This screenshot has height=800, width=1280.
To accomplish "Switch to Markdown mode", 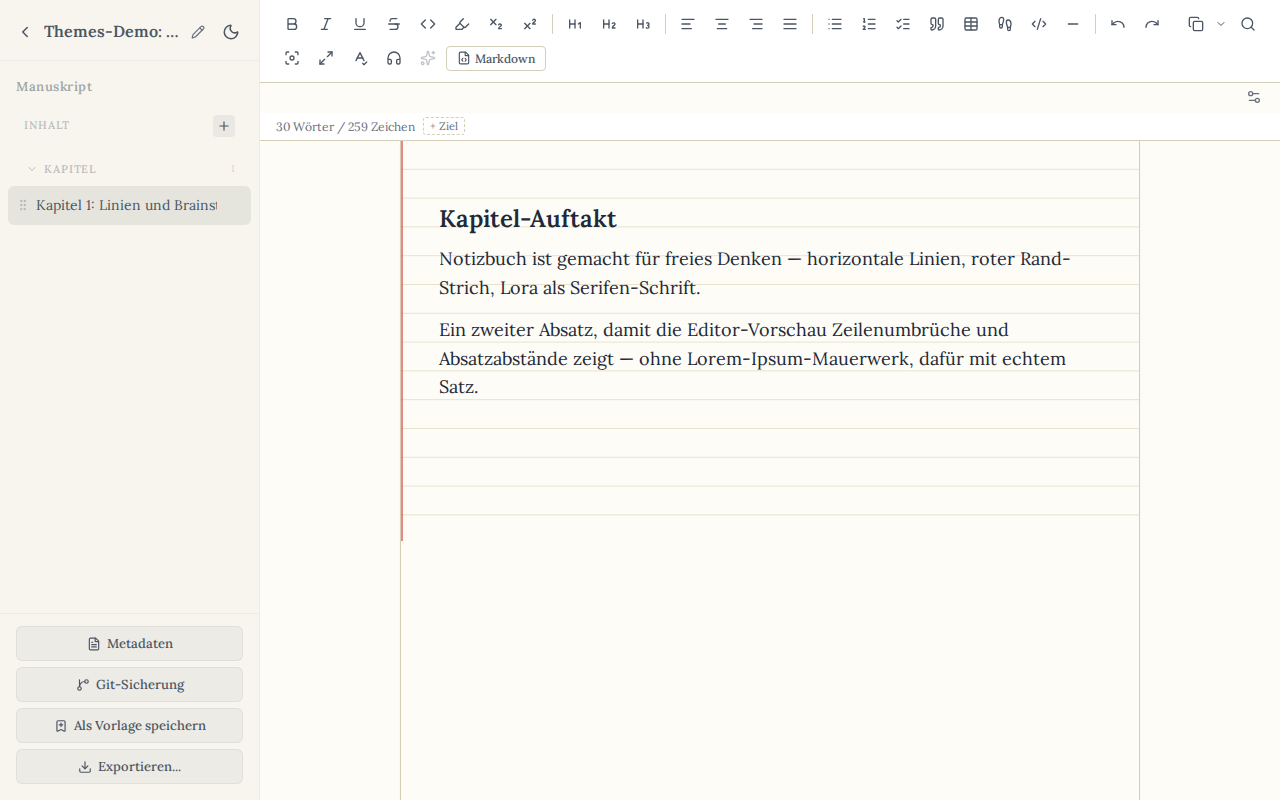I will tap(496, 59).
